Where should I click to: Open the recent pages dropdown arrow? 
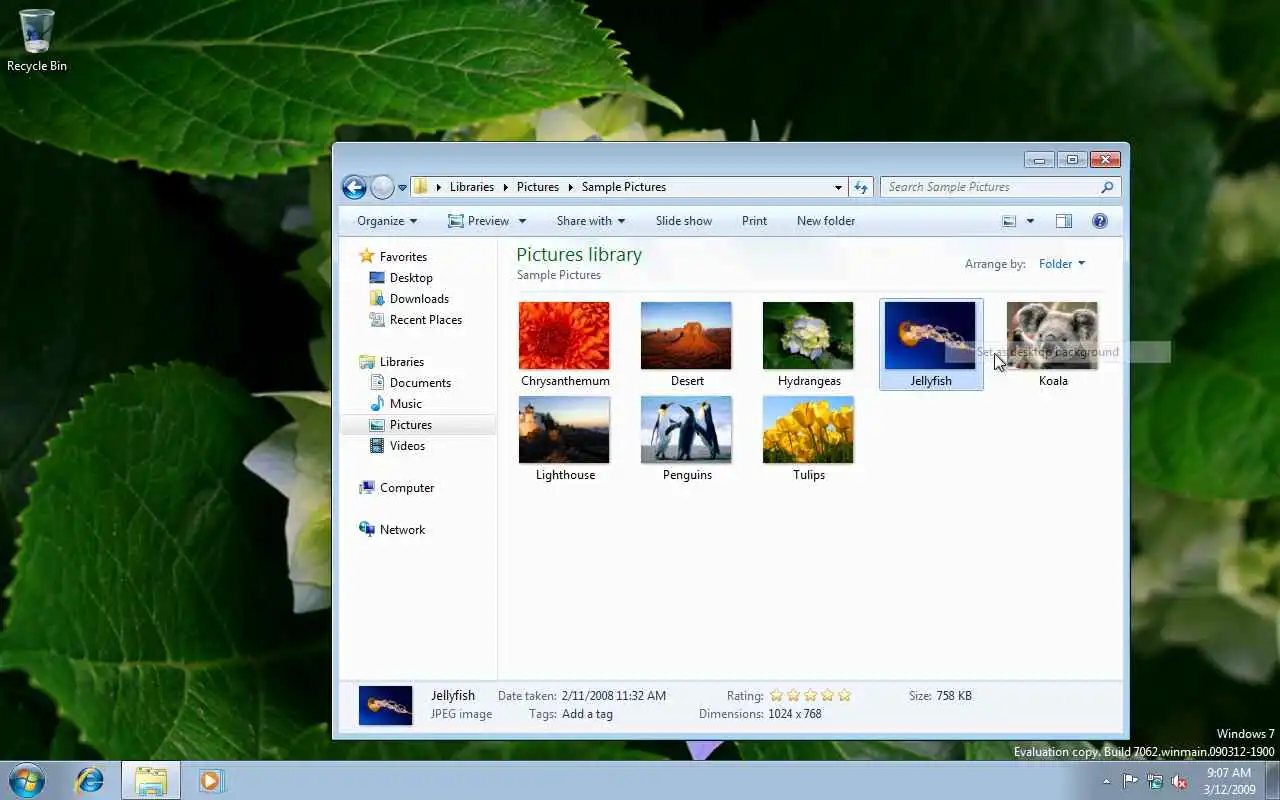(403, 187)
